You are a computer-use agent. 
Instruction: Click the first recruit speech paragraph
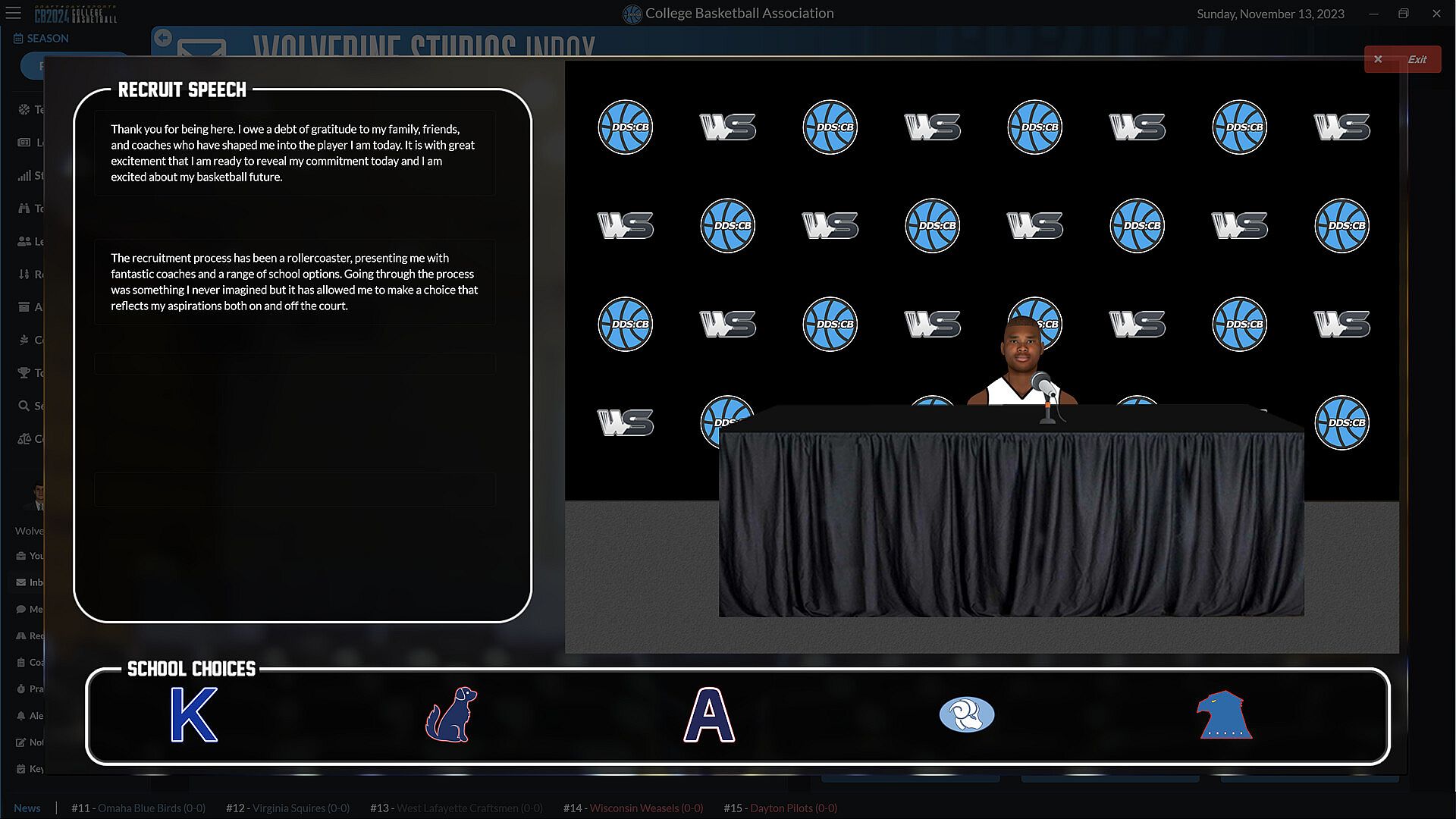coord(293,152)
